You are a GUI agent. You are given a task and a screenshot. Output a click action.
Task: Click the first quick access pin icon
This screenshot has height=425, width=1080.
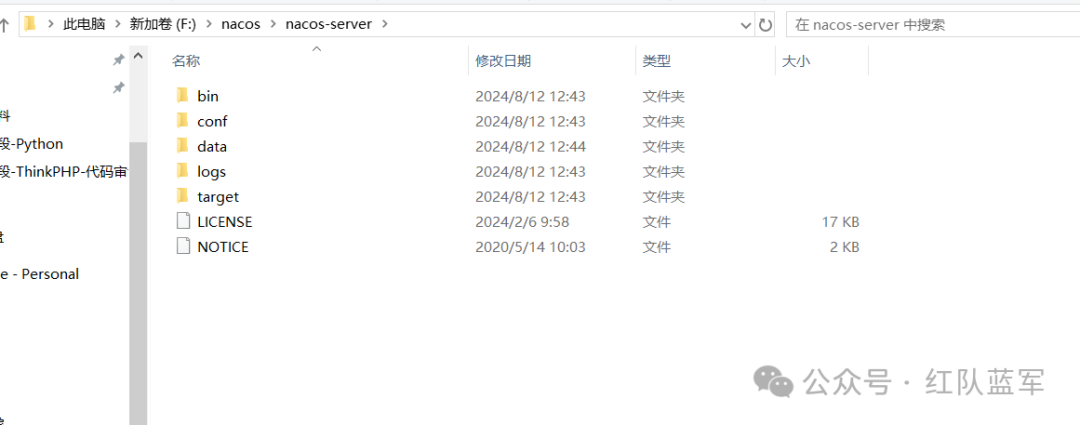(118, 60)
